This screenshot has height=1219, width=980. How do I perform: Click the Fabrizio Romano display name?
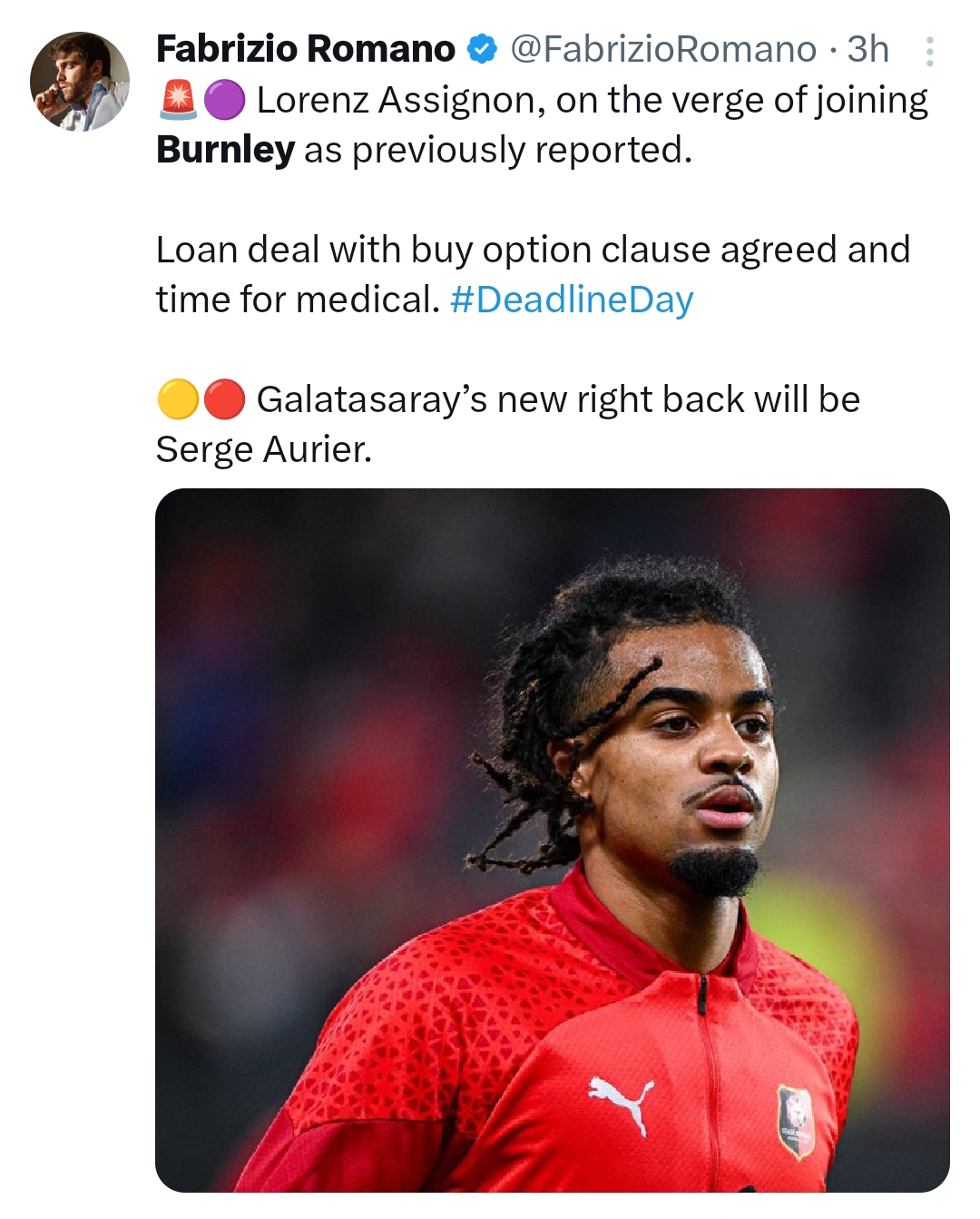click(x=305, y=50)
